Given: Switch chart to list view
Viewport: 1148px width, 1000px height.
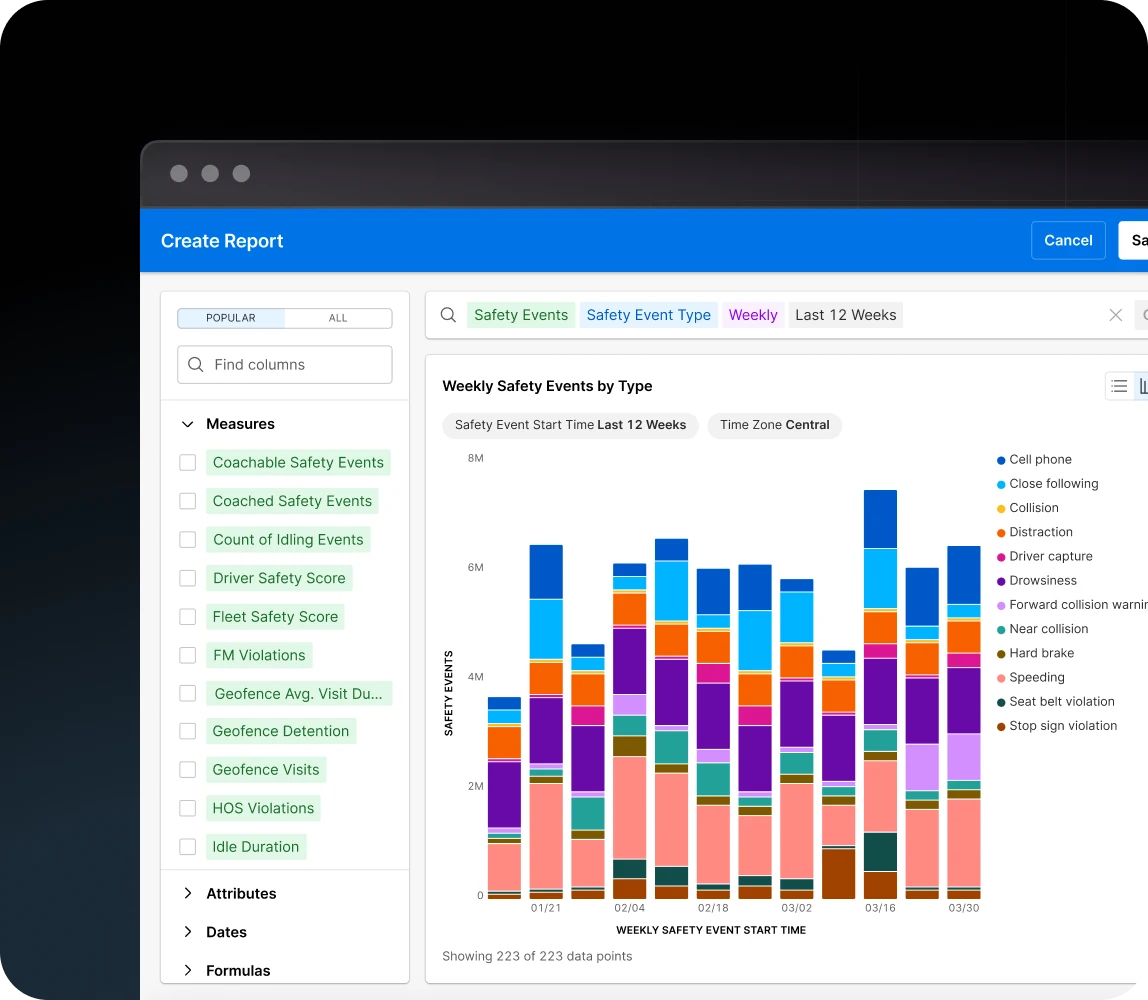Looking at the screenshot, I should (1119, 386).
